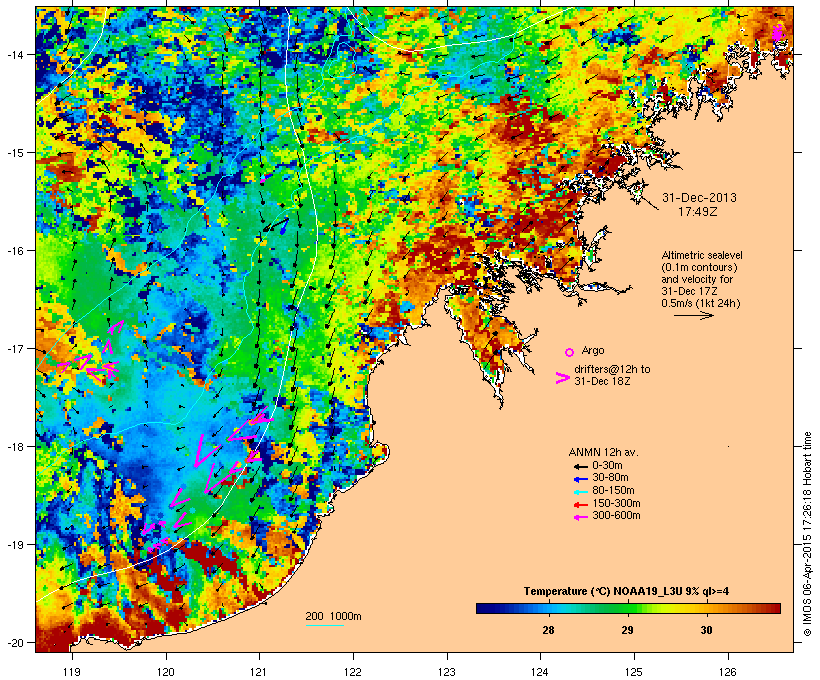
Task: Click the '30' color bar tick label
Action: coord(706,630)
